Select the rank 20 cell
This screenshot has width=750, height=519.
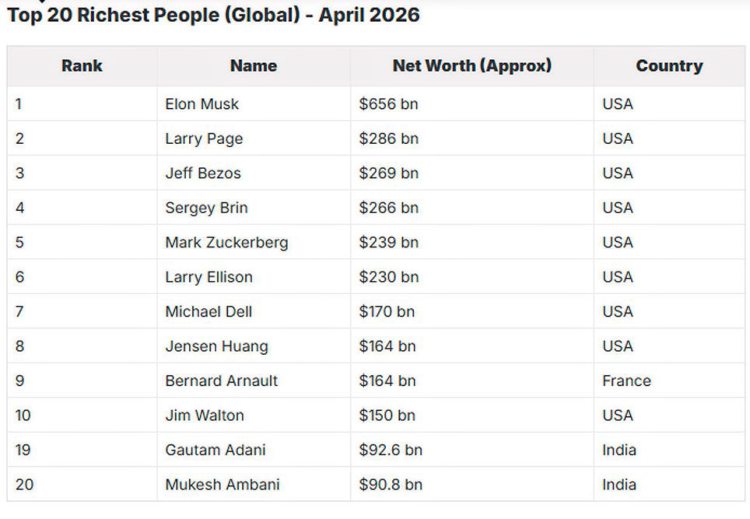pos(24,485)
